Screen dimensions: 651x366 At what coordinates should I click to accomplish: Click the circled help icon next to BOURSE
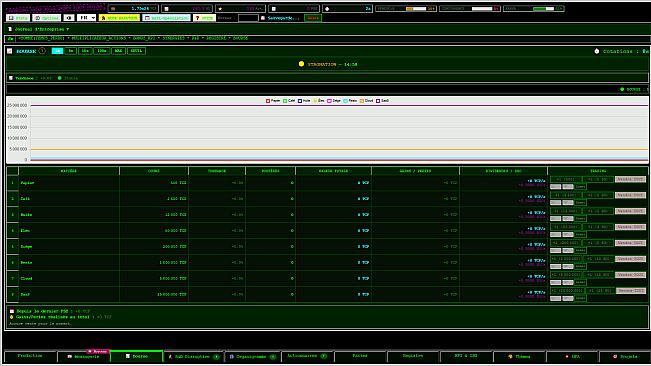42,51
